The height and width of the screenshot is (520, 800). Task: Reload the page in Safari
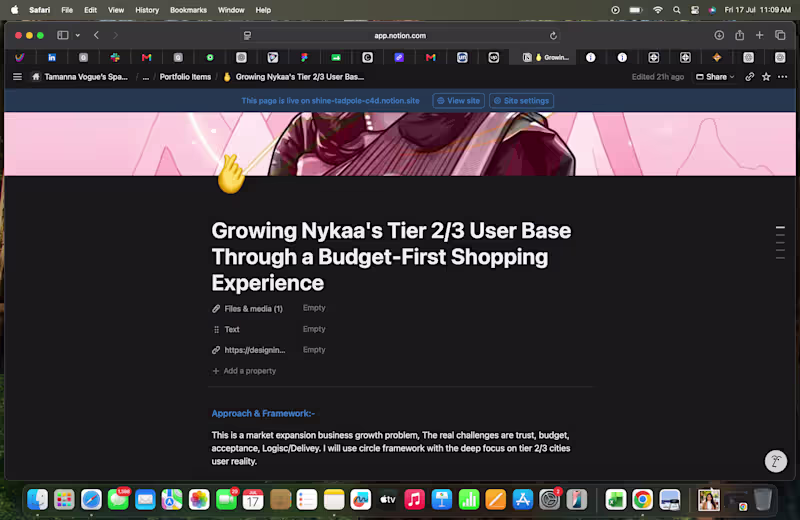(553, 36)
